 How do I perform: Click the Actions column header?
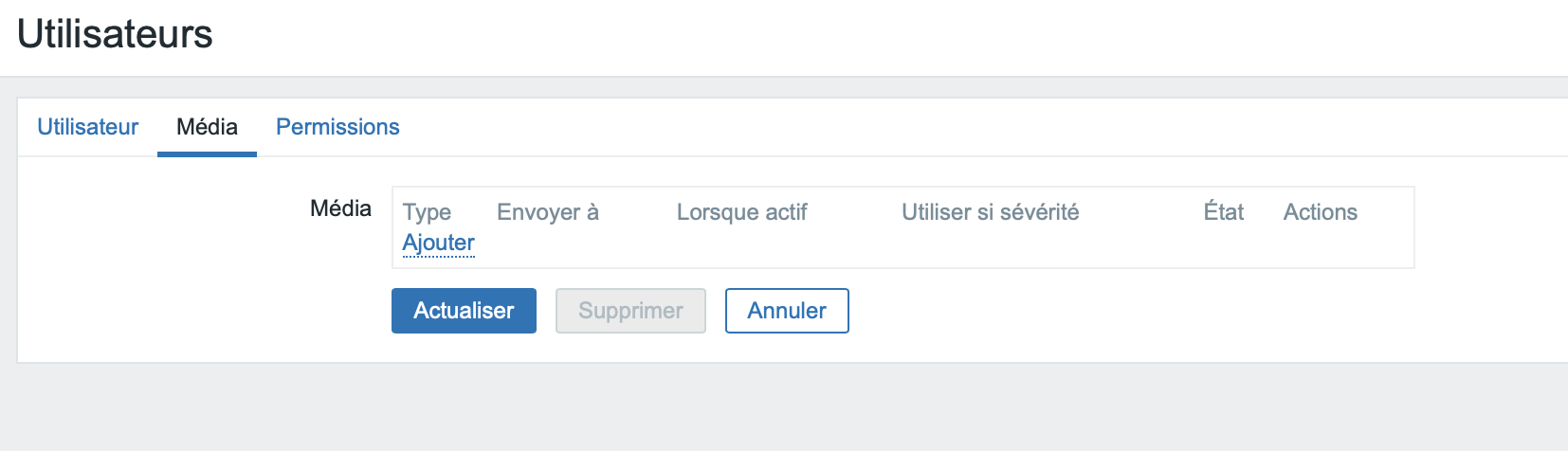(1320, 212)
